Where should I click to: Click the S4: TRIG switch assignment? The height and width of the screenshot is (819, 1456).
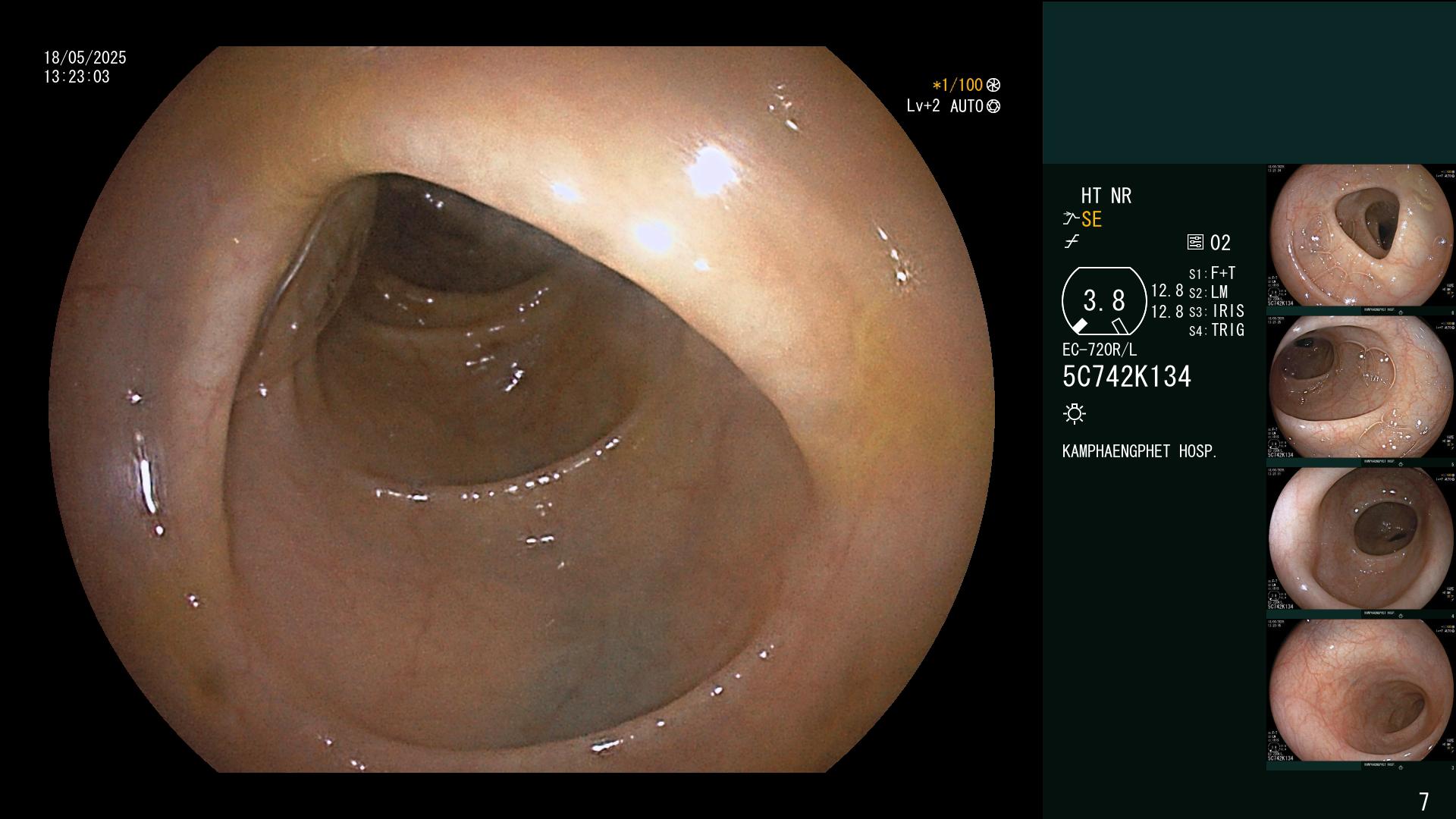coord(1216,330)
